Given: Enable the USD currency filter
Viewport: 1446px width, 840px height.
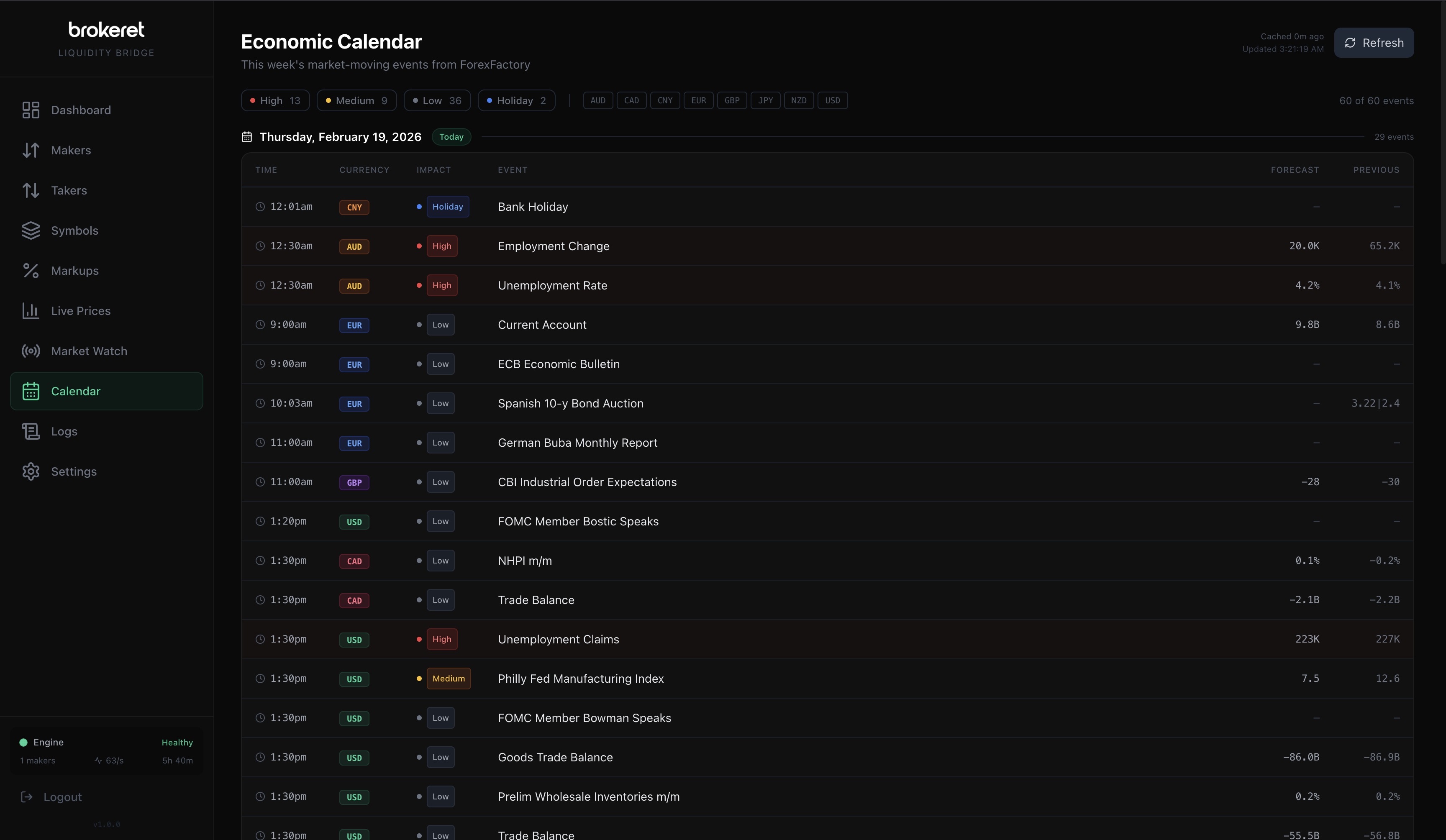Looking at the screenshot, I should (833, 100).
